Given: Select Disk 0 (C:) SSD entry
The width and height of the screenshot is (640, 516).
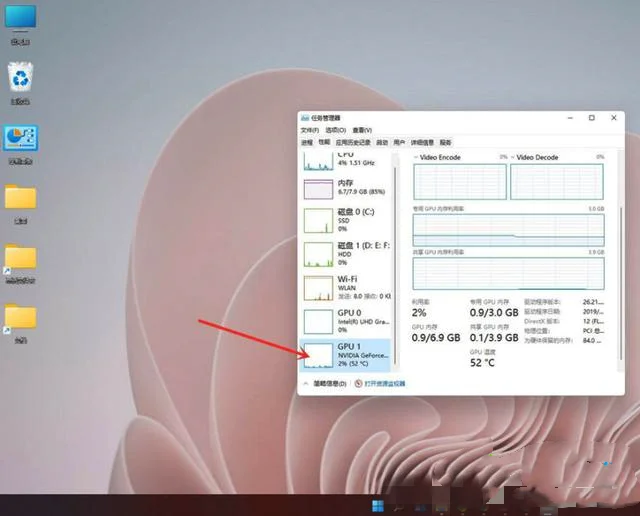Looking at the screenshot, I should (347, 219).
